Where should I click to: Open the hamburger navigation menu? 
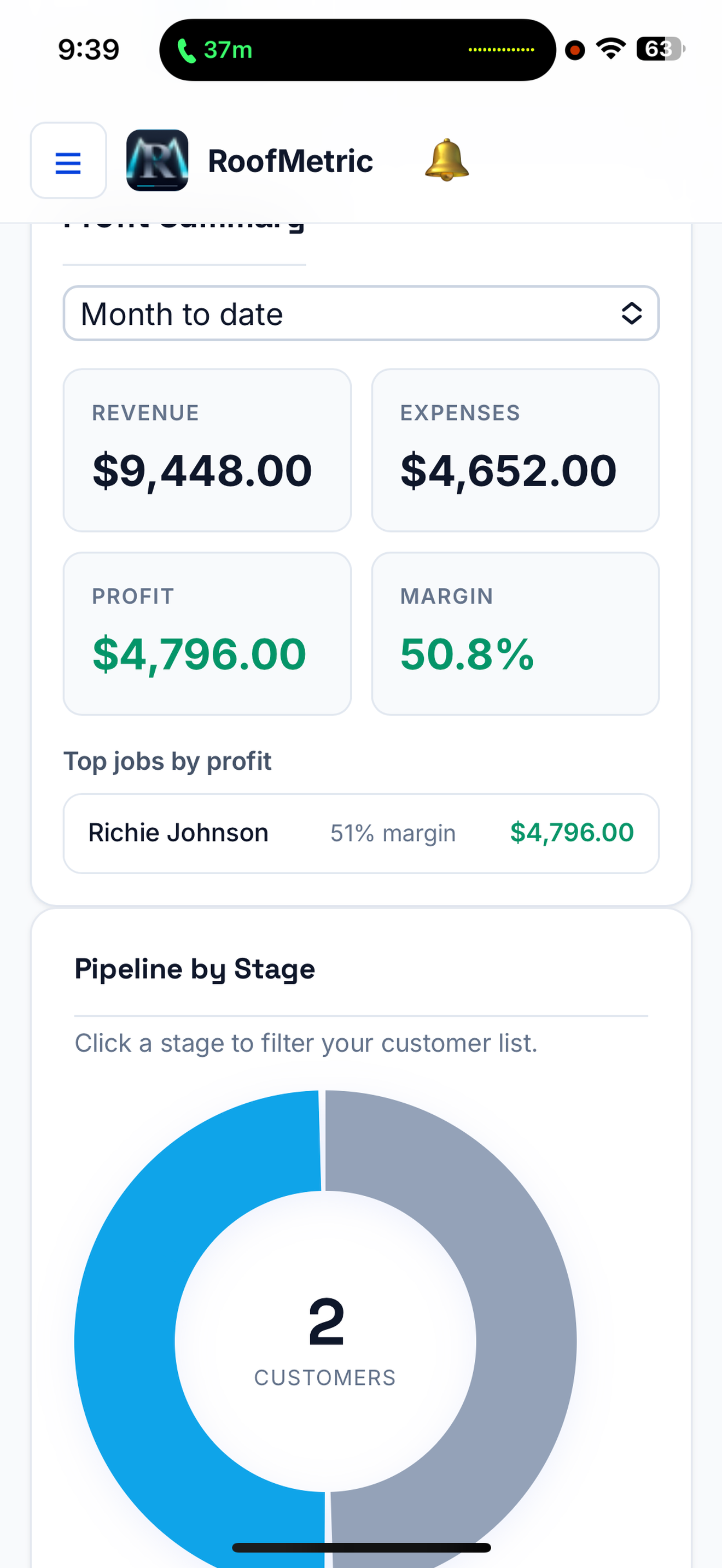pos(68,161)
